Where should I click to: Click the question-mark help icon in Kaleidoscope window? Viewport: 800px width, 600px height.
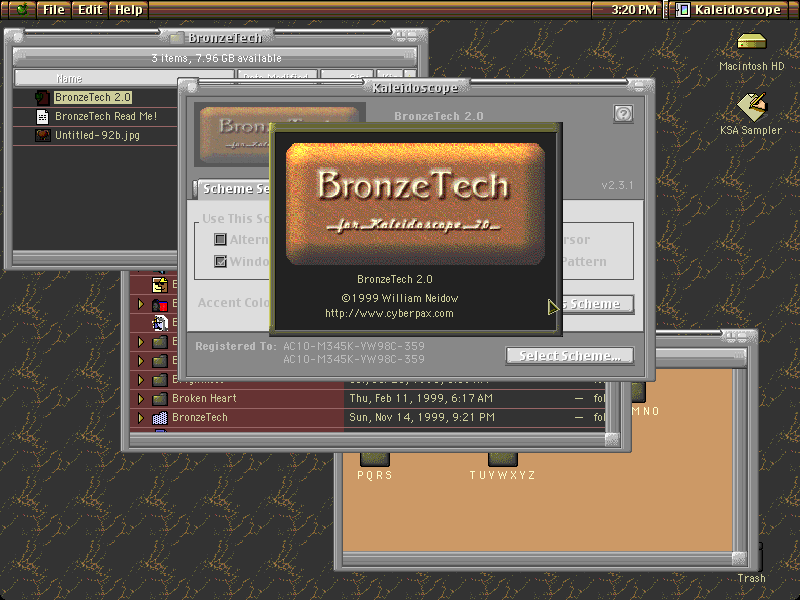[623, 113]
